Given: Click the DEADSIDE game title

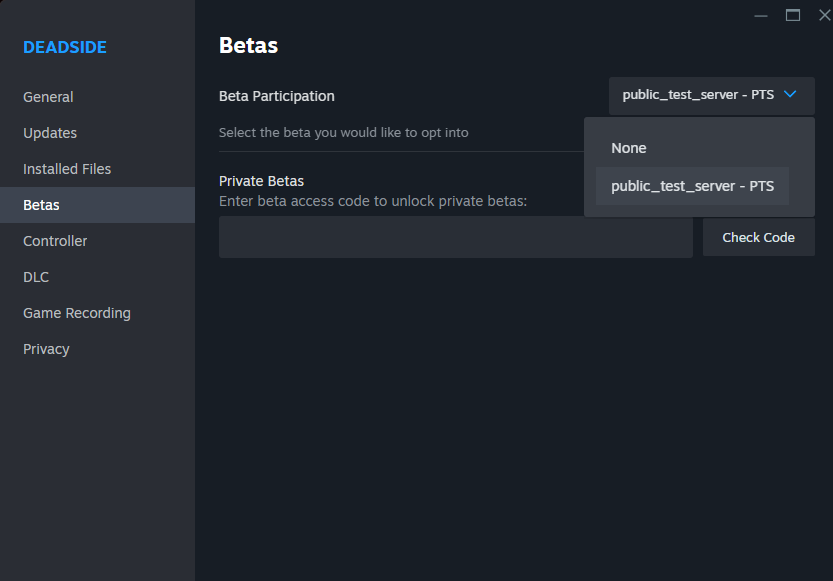Looking at the screenshot, I should tap(65, 47).
